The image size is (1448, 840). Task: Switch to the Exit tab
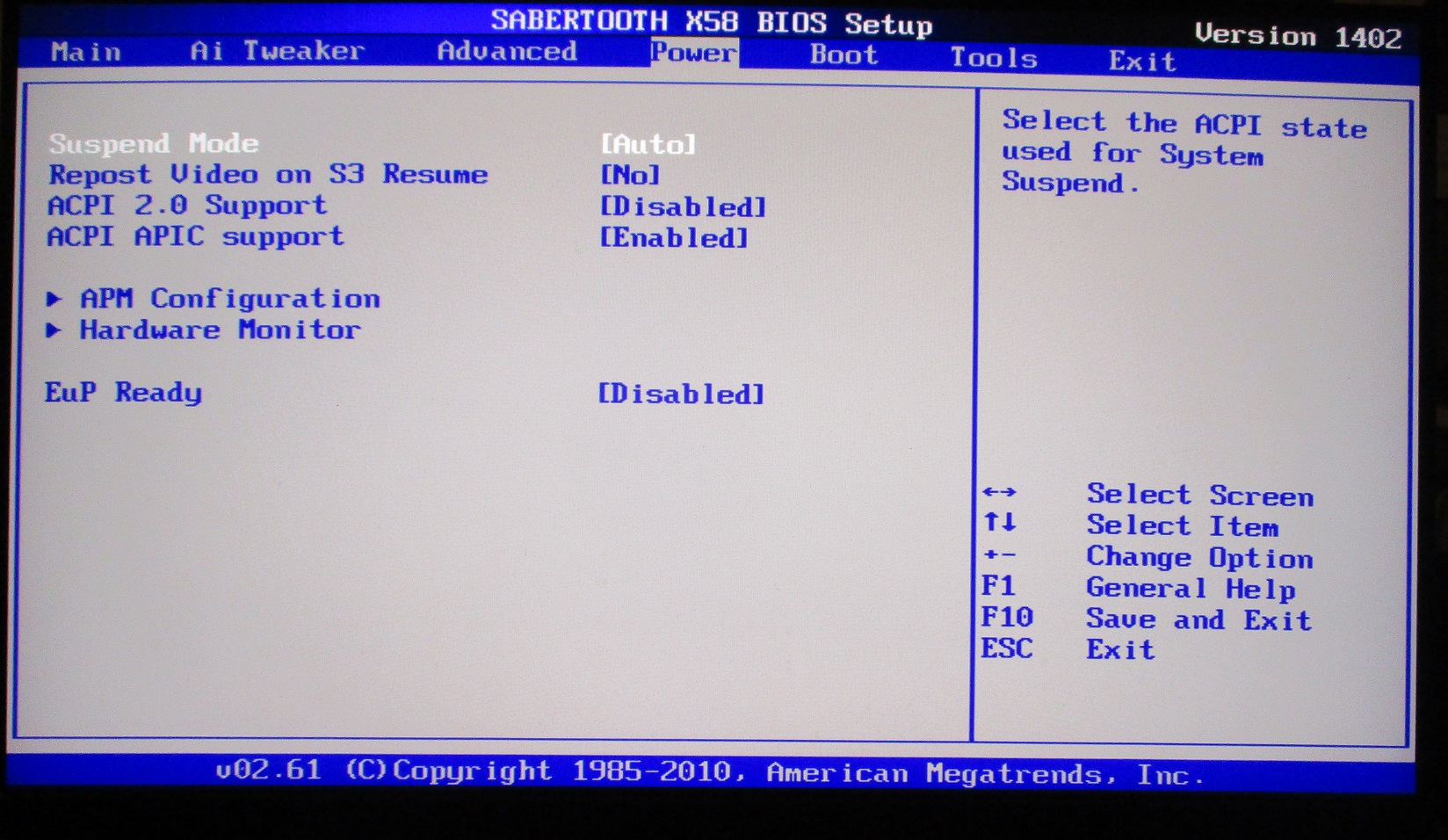click(1141, 61)
